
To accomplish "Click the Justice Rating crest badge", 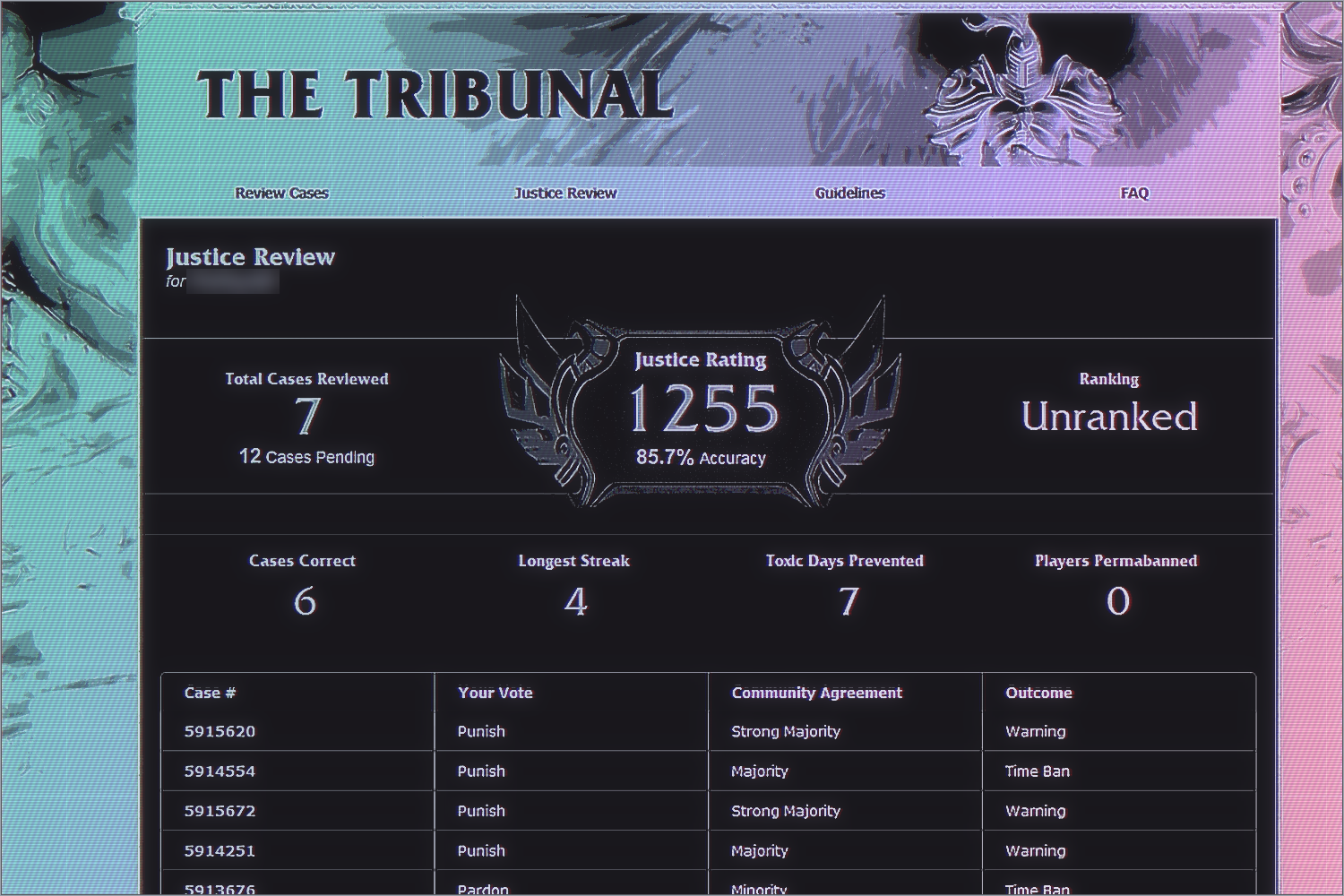I will pyautogui.click(x=700, y=403).
